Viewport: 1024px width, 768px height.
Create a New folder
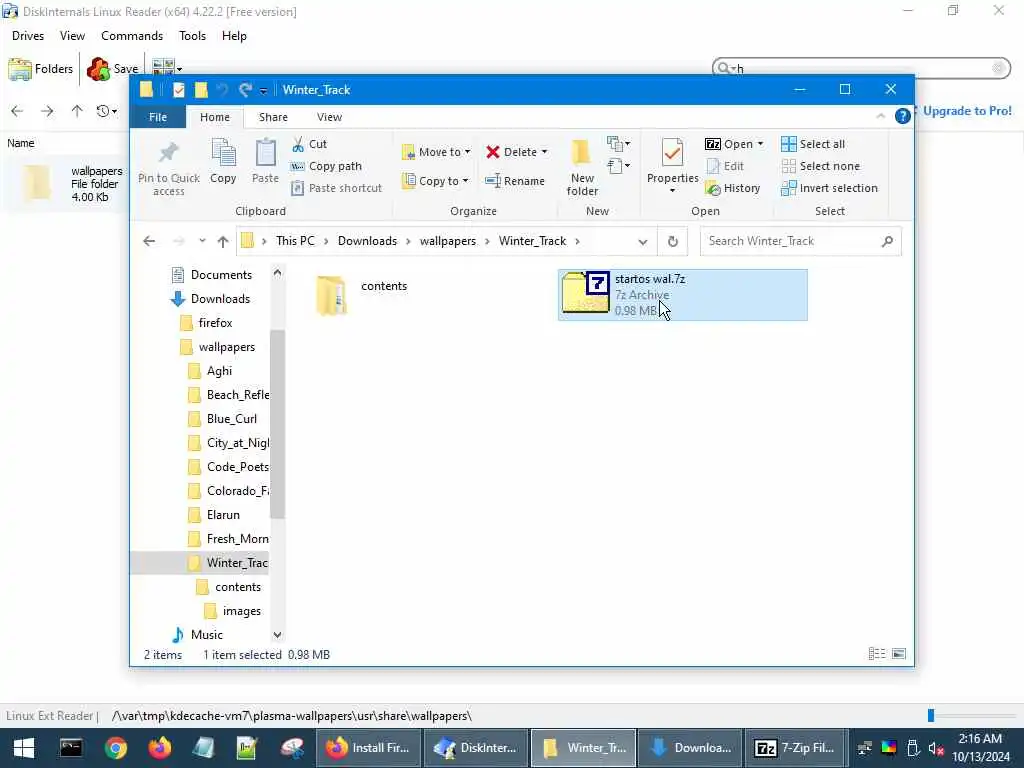(x=582, y=167)
